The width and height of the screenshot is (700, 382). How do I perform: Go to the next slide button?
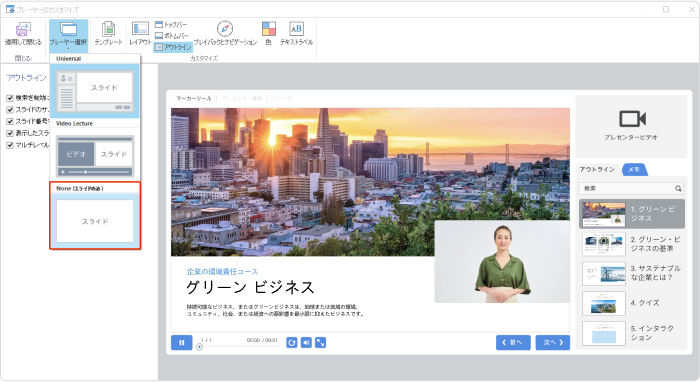[553, 343]
